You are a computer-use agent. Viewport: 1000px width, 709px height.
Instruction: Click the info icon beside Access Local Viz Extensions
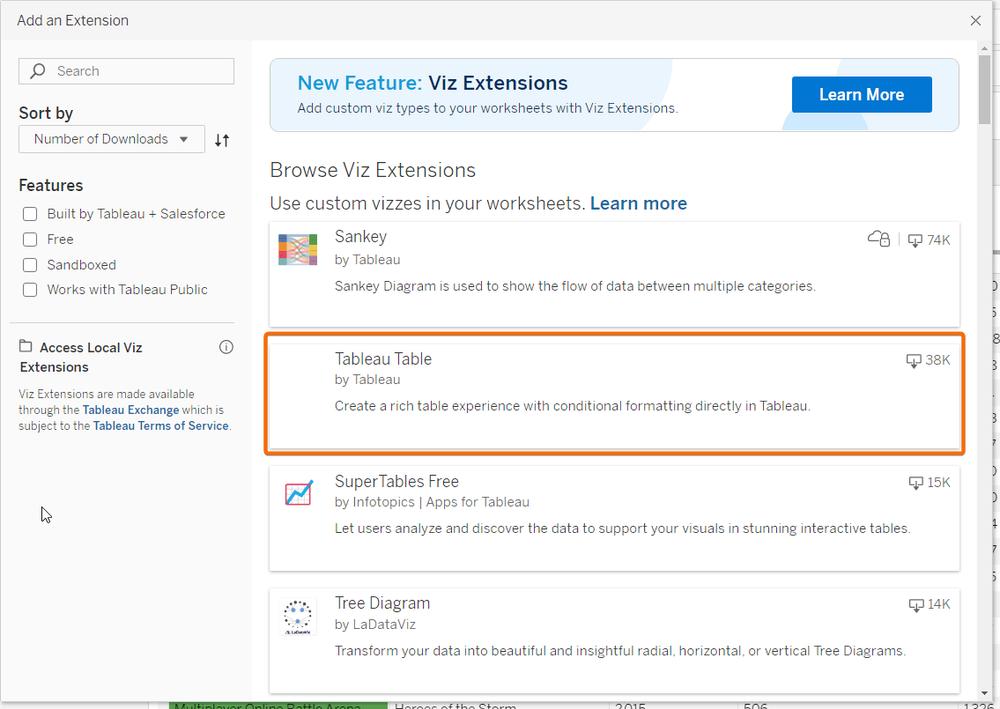[x=226, y=347]
